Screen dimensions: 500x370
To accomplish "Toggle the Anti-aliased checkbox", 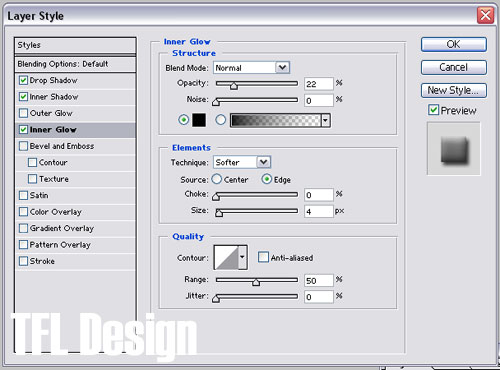I will (263, 257).
